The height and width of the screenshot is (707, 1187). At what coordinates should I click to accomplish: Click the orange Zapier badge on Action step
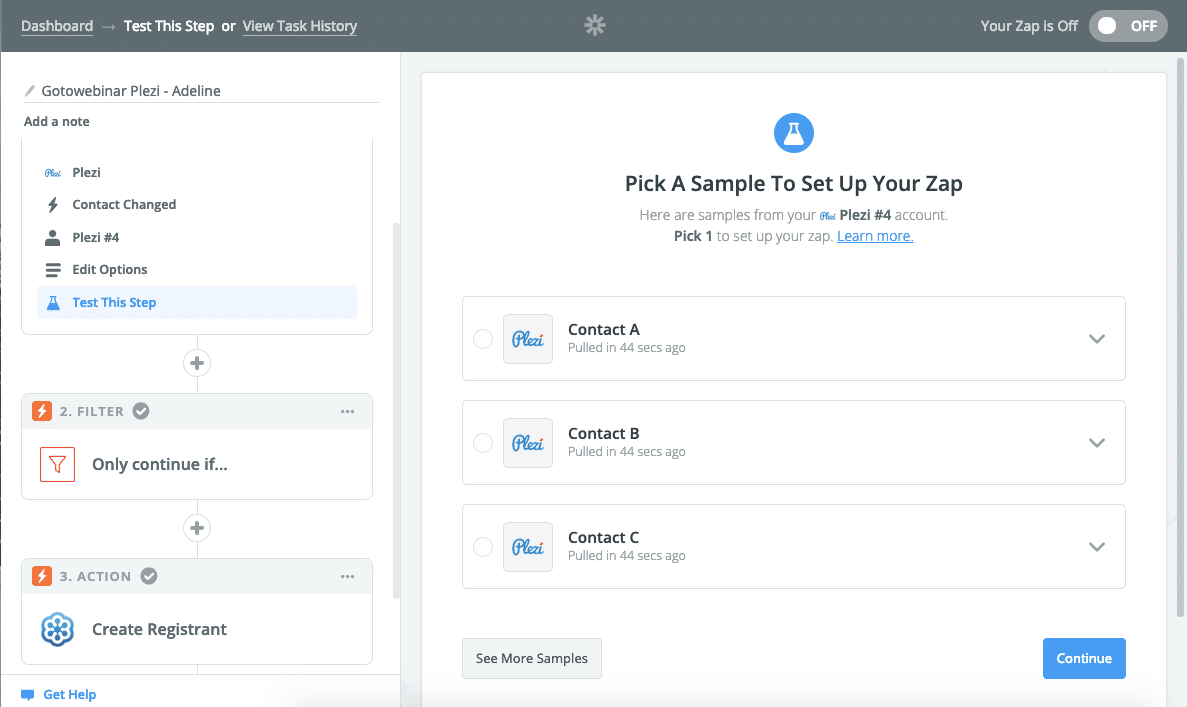click(42, 576)
